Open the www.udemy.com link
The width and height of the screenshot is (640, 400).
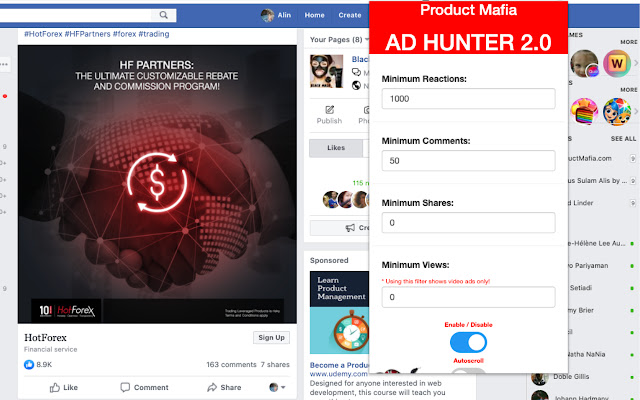[x=339, y=374]
